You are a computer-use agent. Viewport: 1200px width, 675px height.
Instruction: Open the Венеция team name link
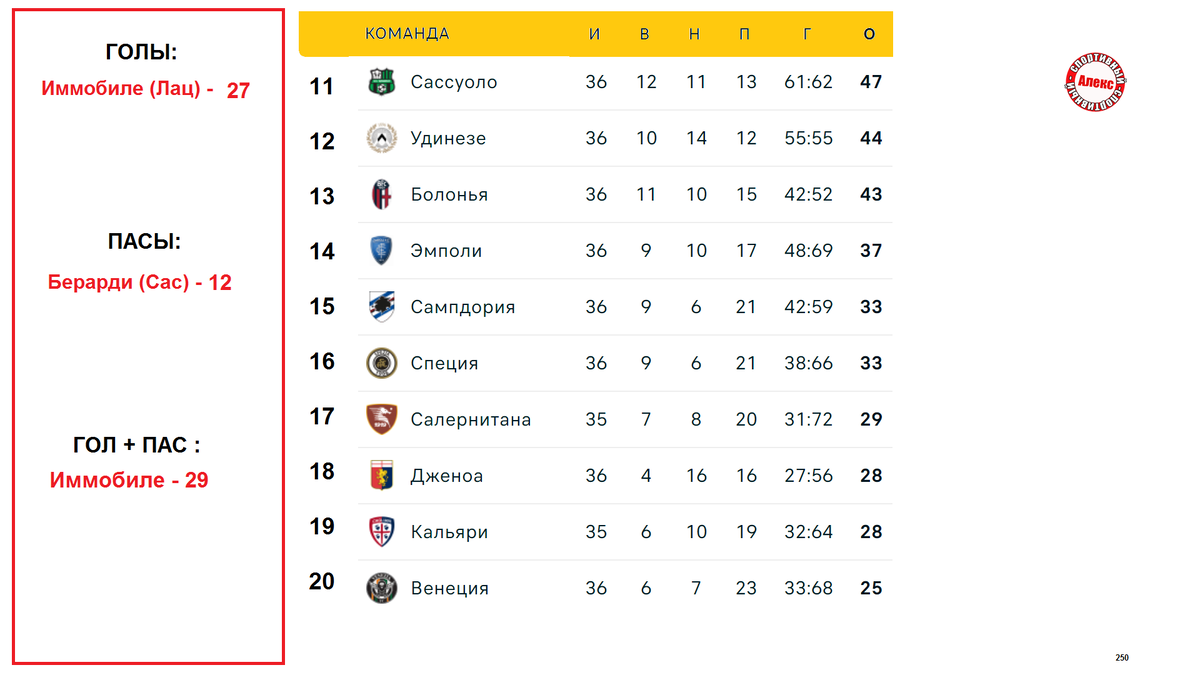click(450, 588)
